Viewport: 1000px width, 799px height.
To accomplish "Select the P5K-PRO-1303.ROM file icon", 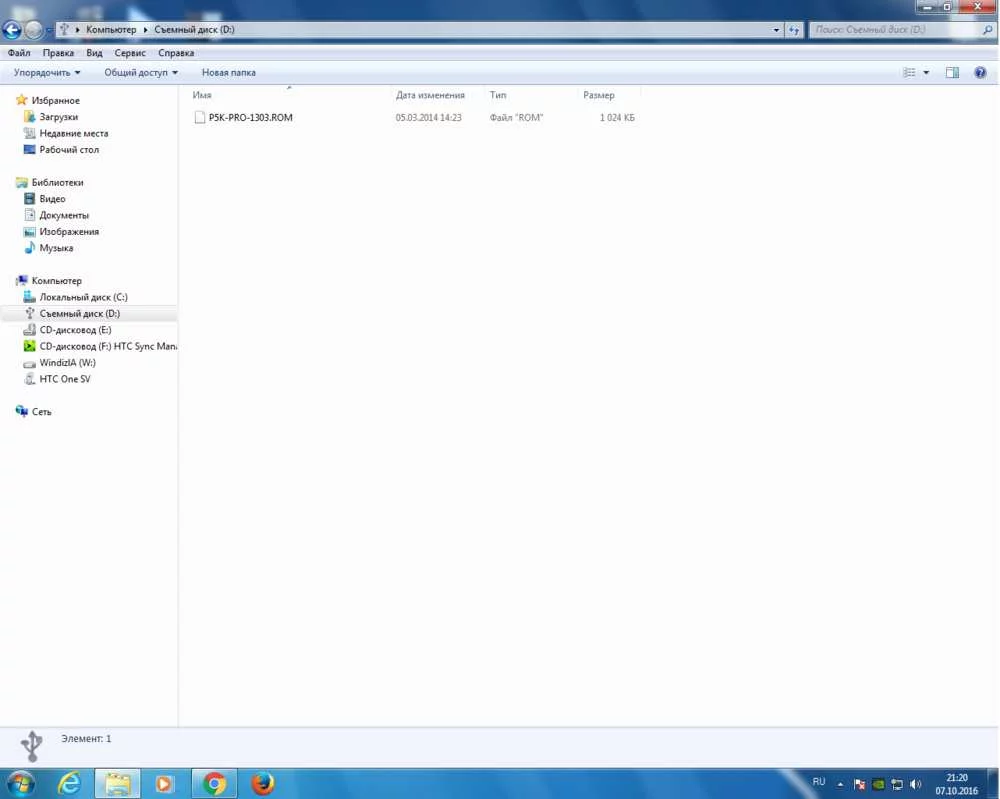I will click(200, 117).
